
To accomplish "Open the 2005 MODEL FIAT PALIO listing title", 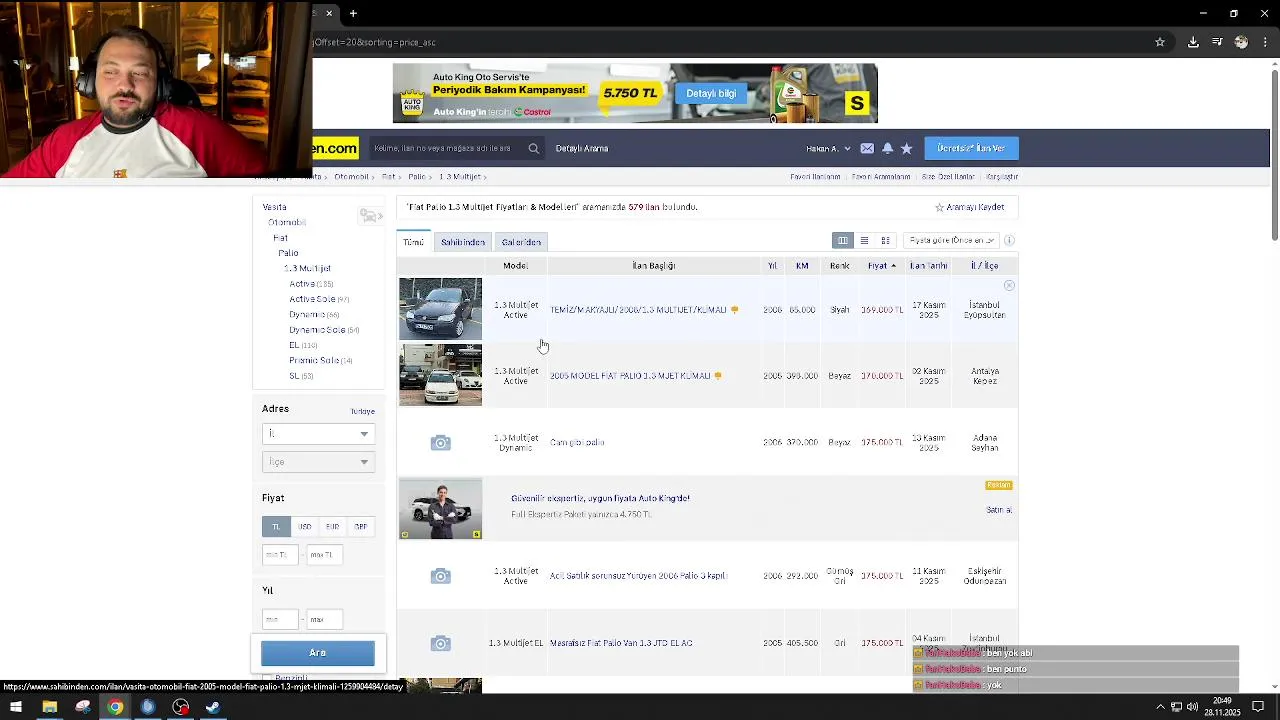I will pyautogui.click(x=630, y=376).
